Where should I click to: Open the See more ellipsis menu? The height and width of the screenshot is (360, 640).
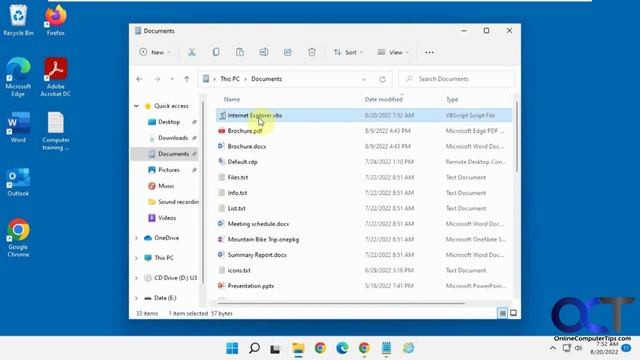pyautogui.click(x=429, y=52)
